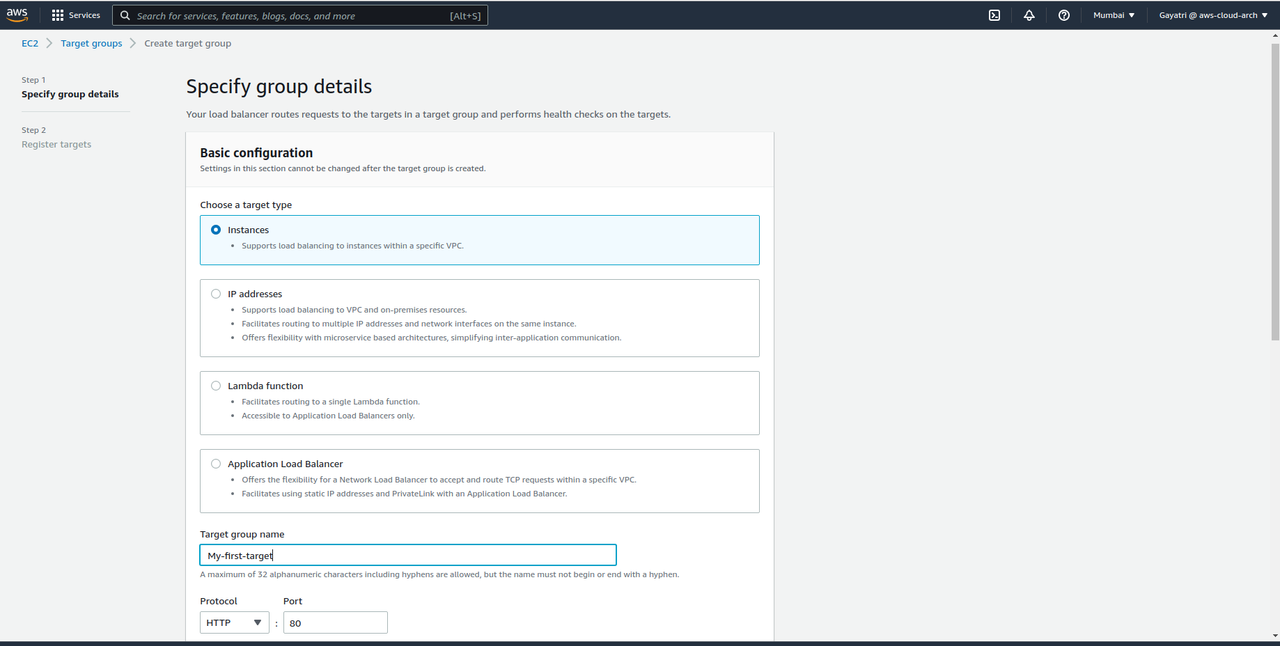Go to EC2 breadcrumb link
This screenshot has width=1280, height=646.
click(30, 43)
